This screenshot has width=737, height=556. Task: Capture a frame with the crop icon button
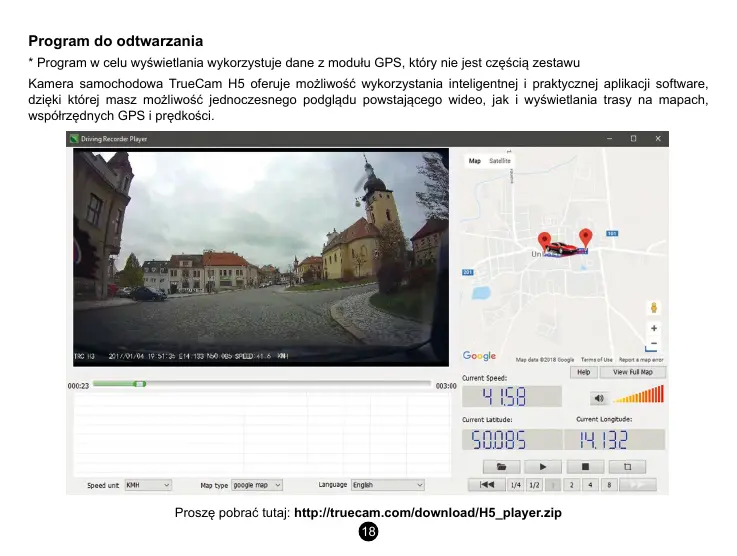[627, 467]
